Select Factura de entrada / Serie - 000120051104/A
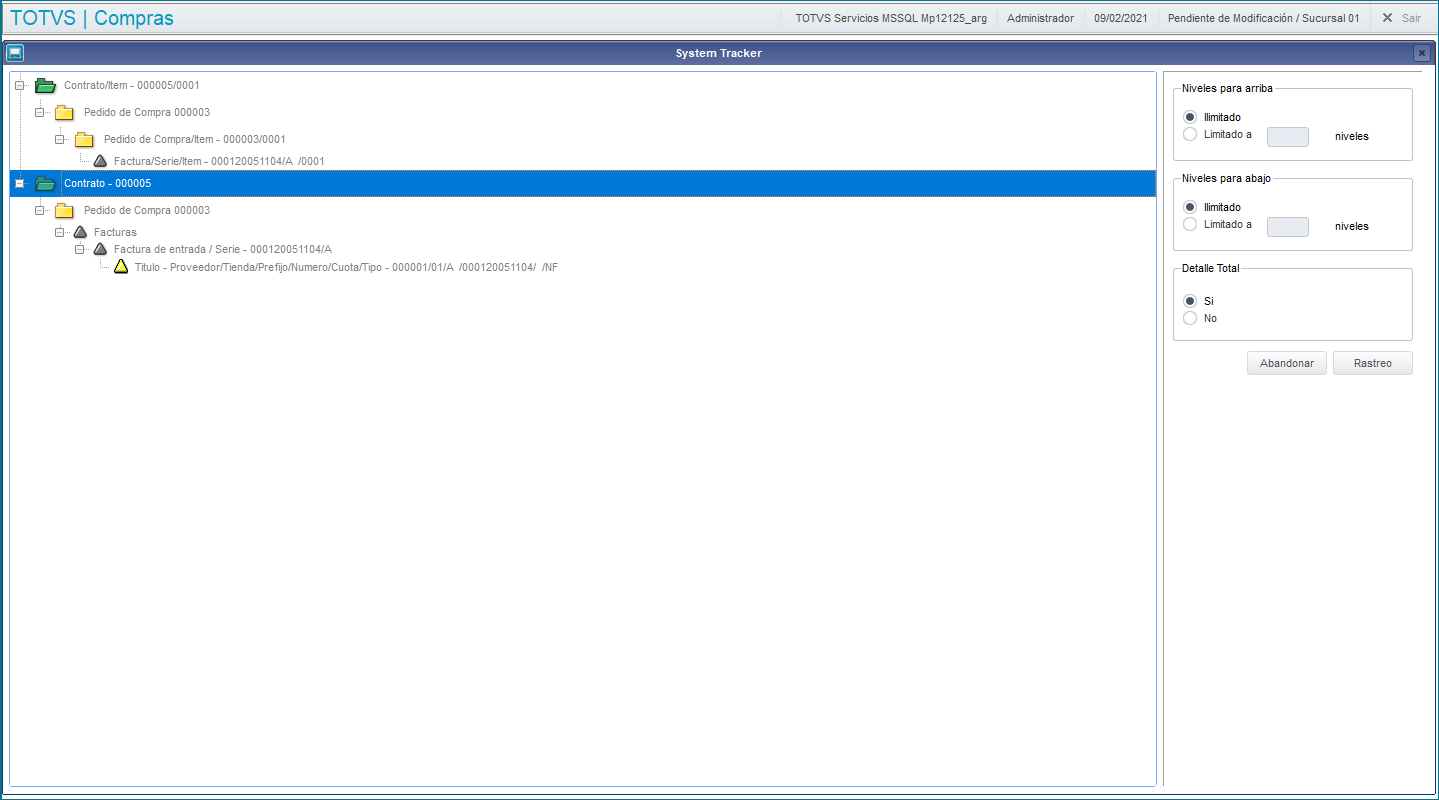This screenshot has width=1439, height=800. [x=223, y=249]
